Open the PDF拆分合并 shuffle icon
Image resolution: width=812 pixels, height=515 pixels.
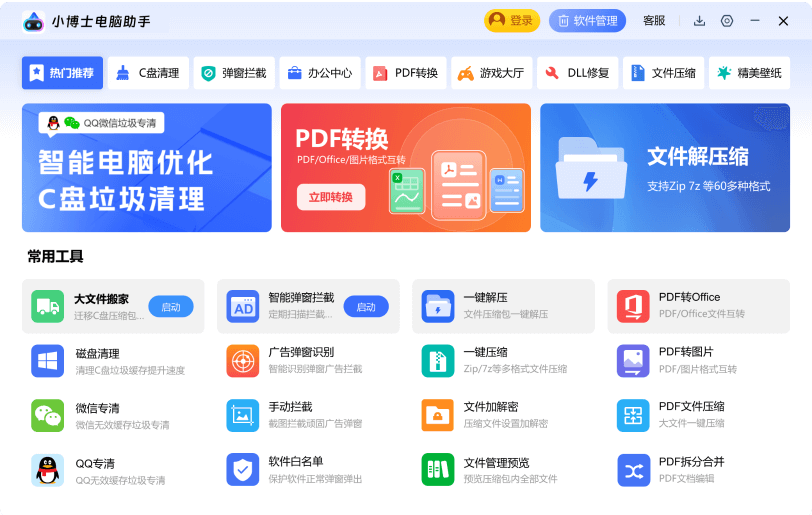[x=633, y=470]
